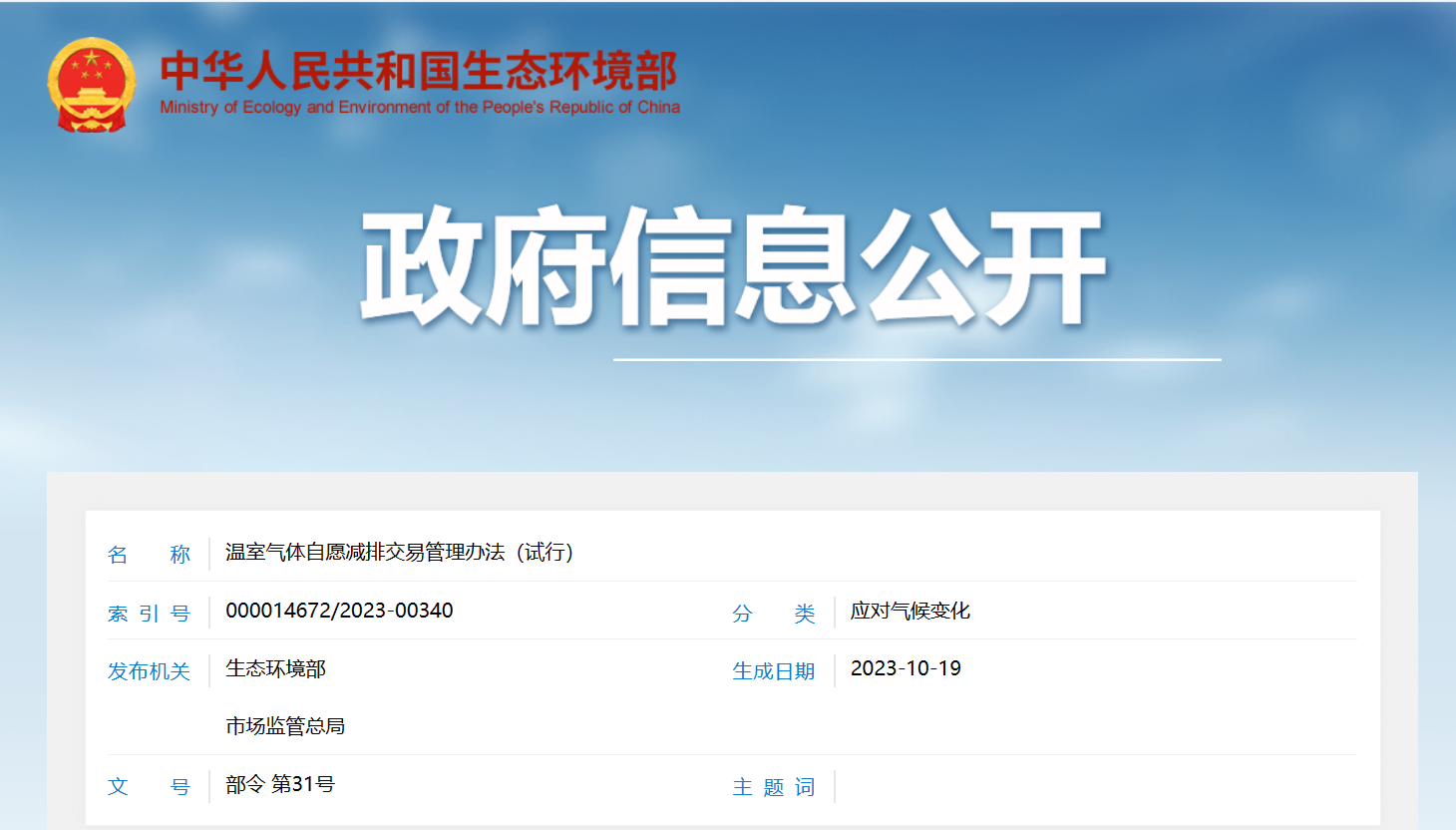Click the document title 温室气体自愿减排交易管理办法
1456x830 pixels.
pos(399,553)
